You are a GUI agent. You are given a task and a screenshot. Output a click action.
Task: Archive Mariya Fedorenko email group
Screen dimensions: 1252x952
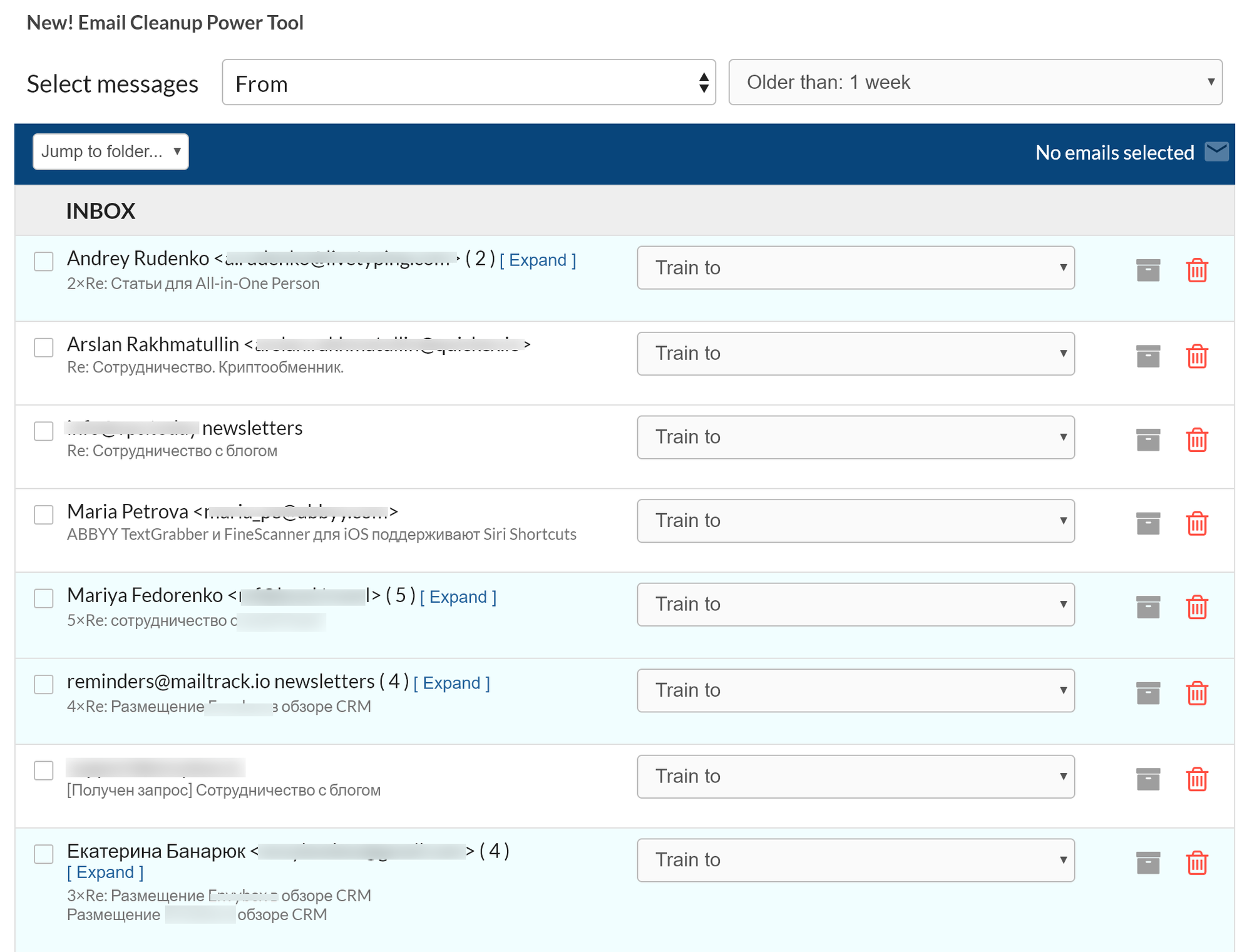[x=1147, y=607]
